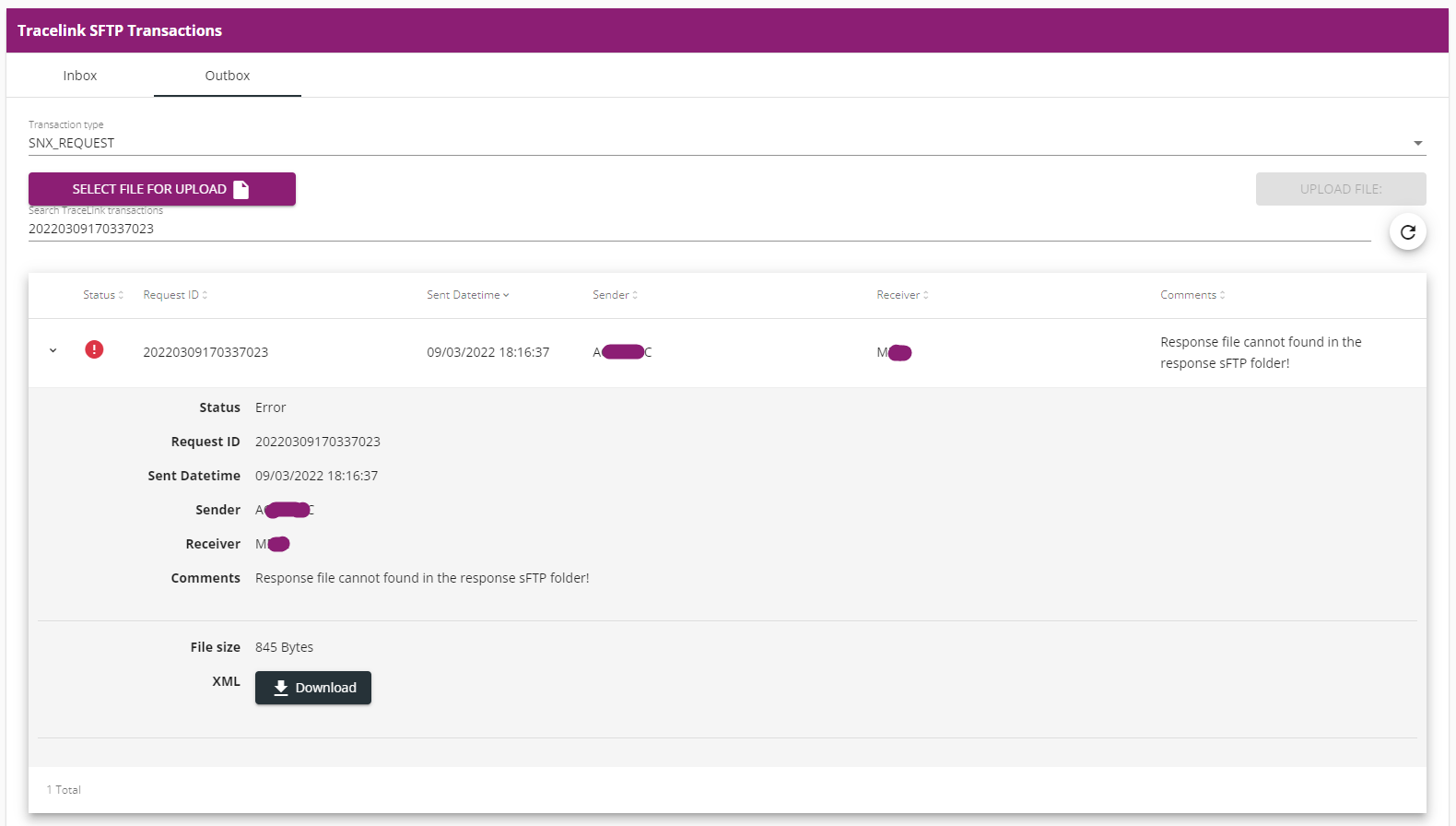
Task: Sort by Request ID column
Action: [175, 295]
